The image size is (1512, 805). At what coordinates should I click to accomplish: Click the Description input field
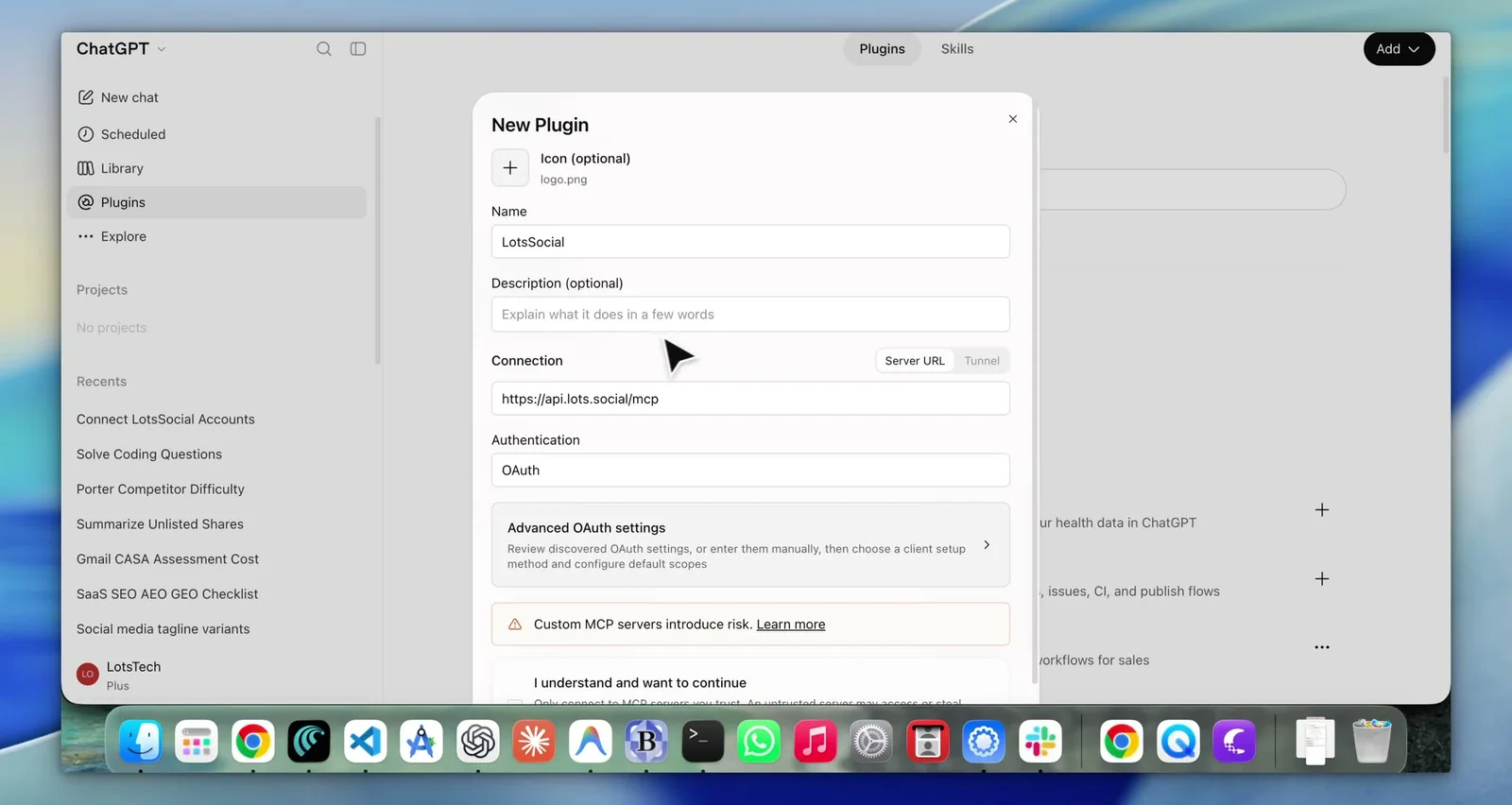750,315
